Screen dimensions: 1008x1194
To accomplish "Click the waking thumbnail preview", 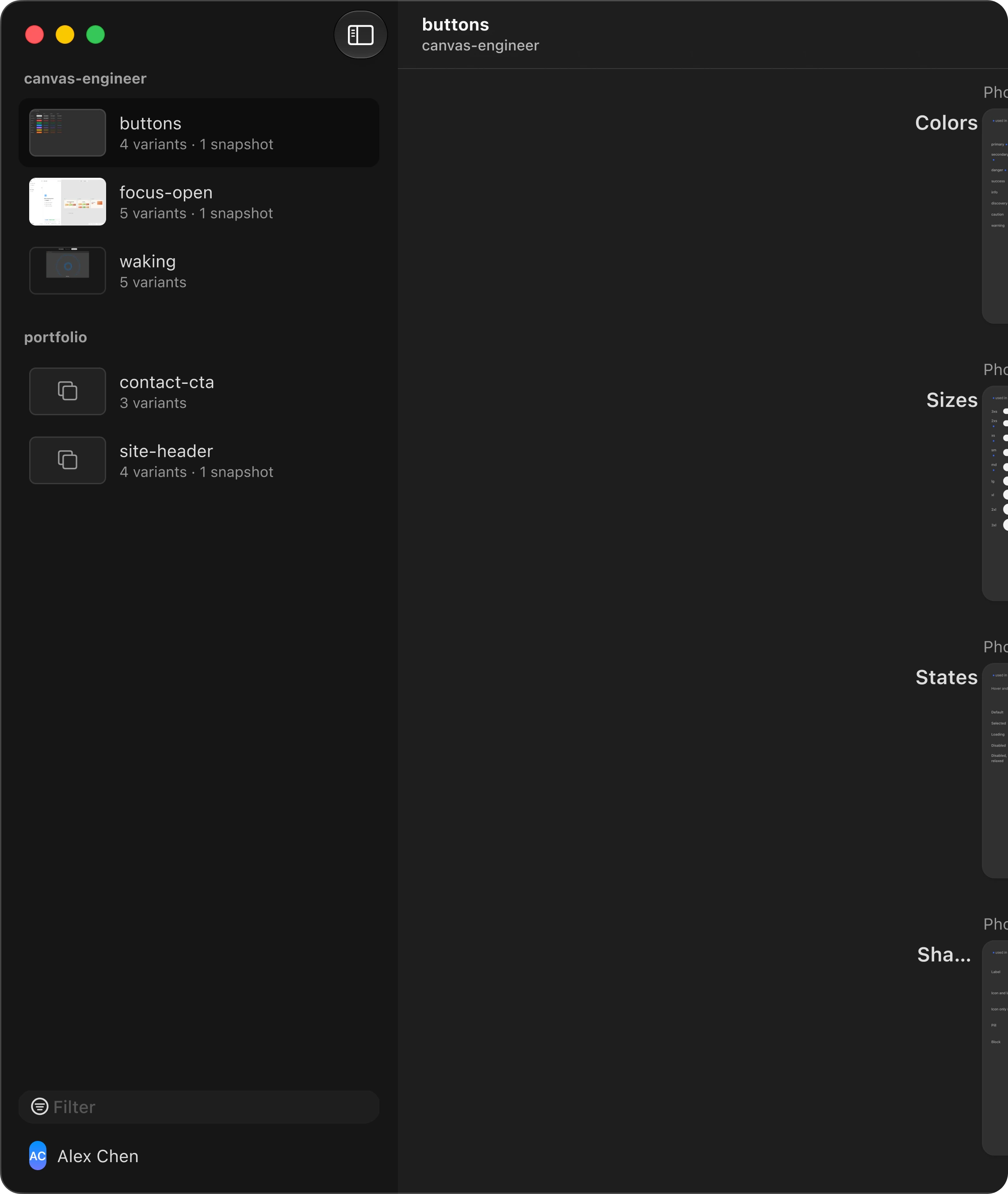I will [68, 271].
